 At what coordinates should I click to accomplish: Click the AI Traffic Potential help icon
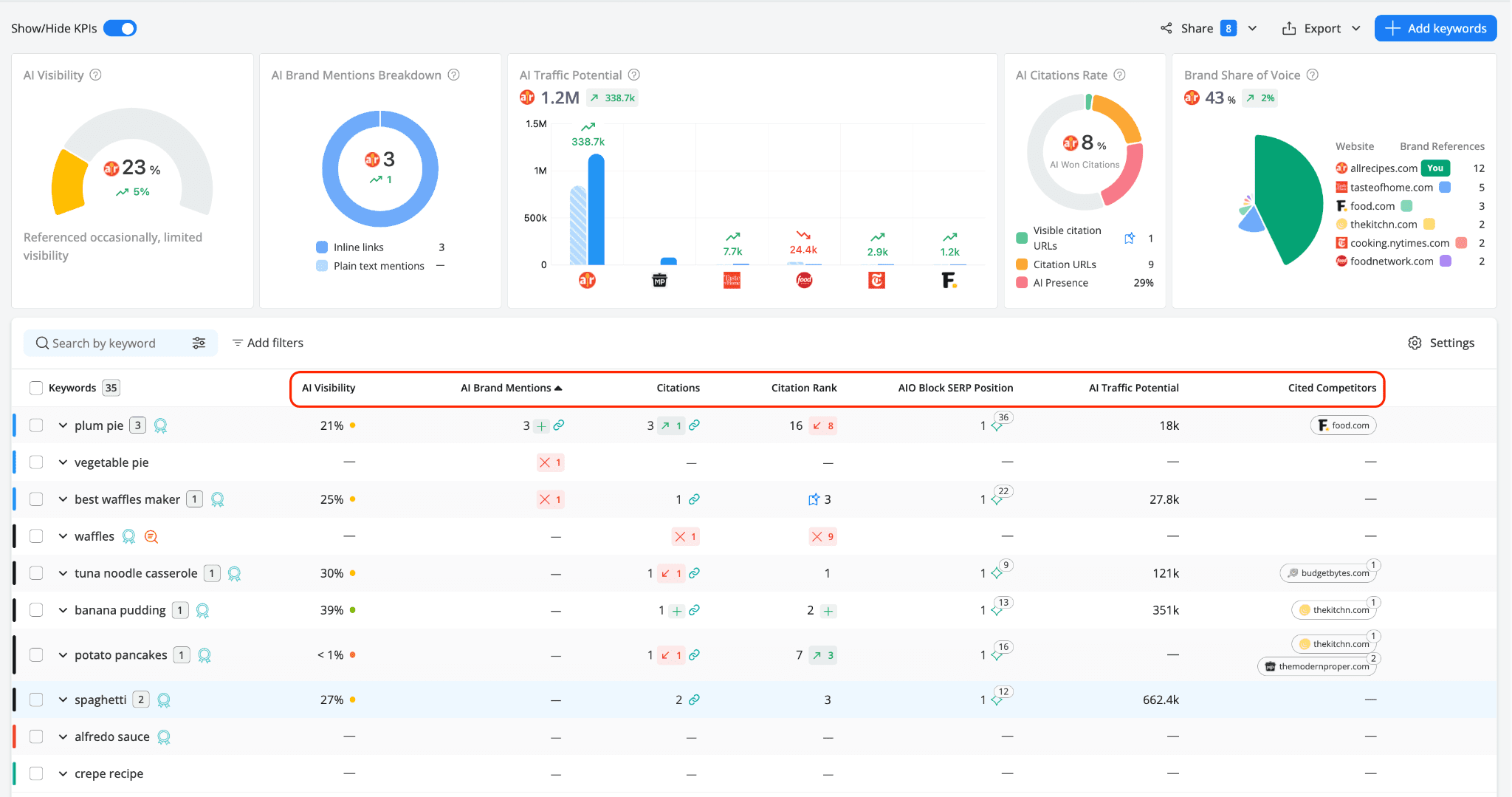[x=634, y=75]
